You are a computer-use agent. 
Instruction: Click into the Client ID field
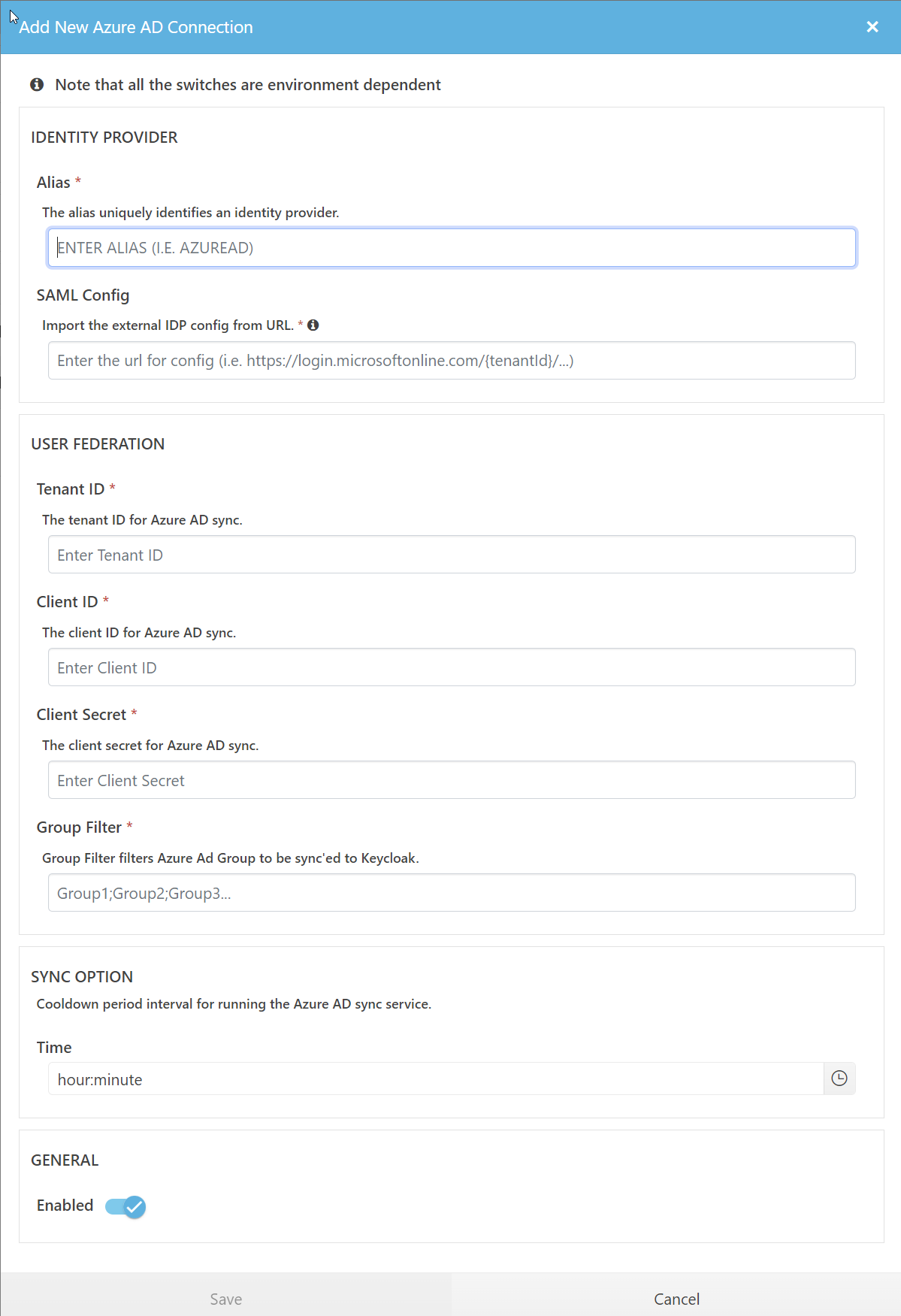tap(451, 667)
